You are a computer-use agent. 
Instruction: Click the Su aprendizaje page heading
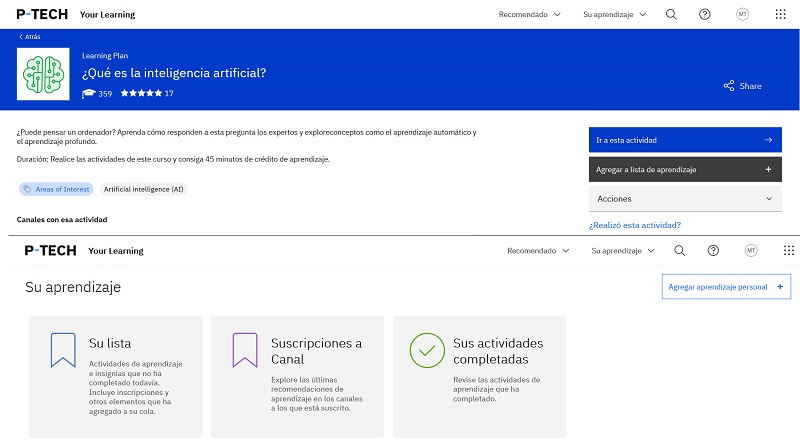click(x=73, y=287)
